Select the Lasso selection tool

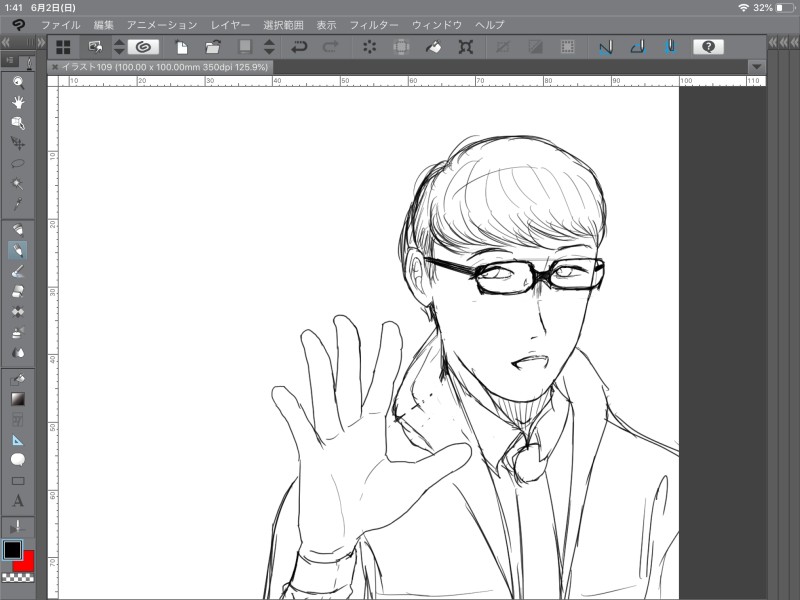(x=18, y=164)
